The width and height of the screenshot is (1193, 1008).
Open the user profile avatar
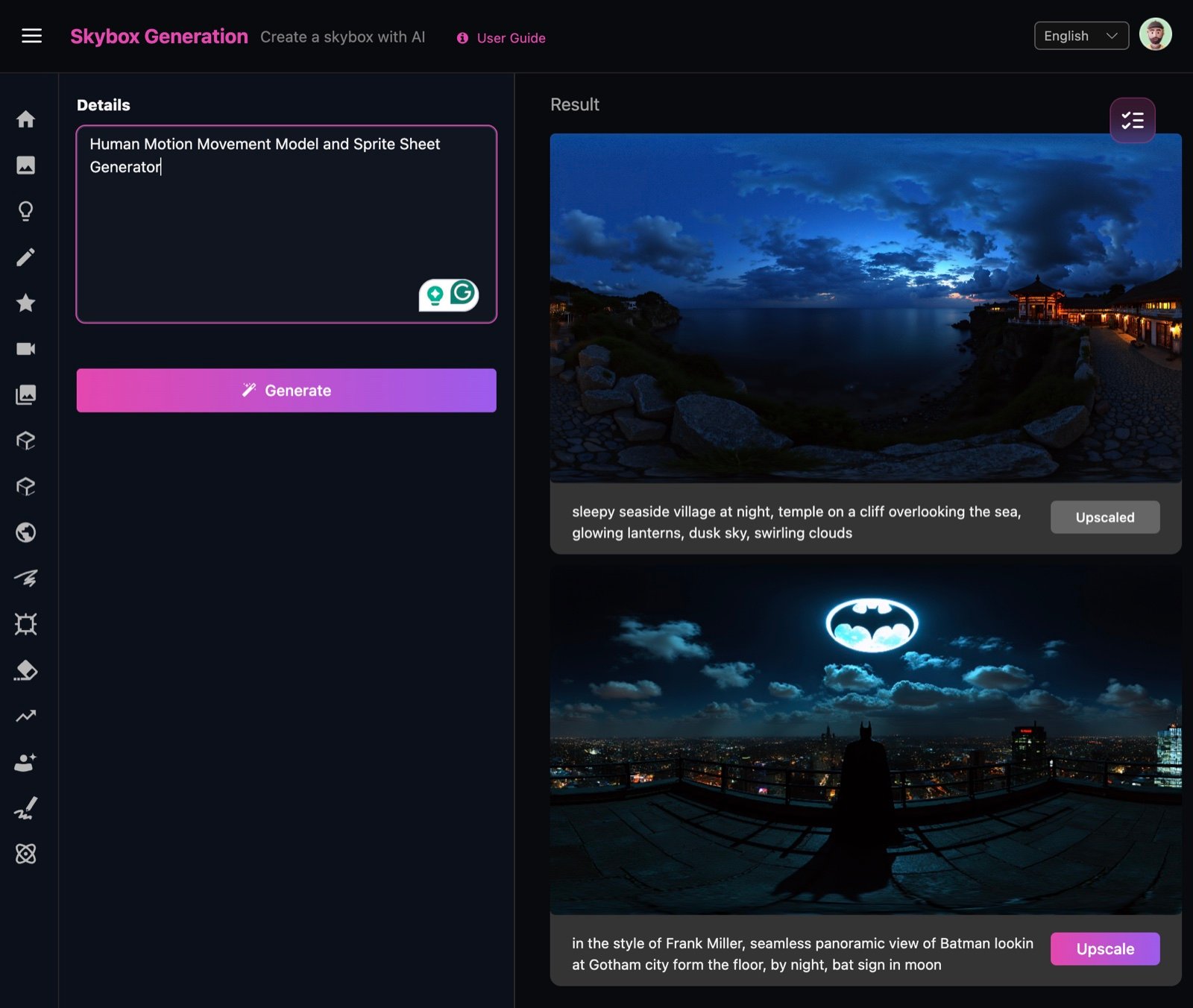1155,34
